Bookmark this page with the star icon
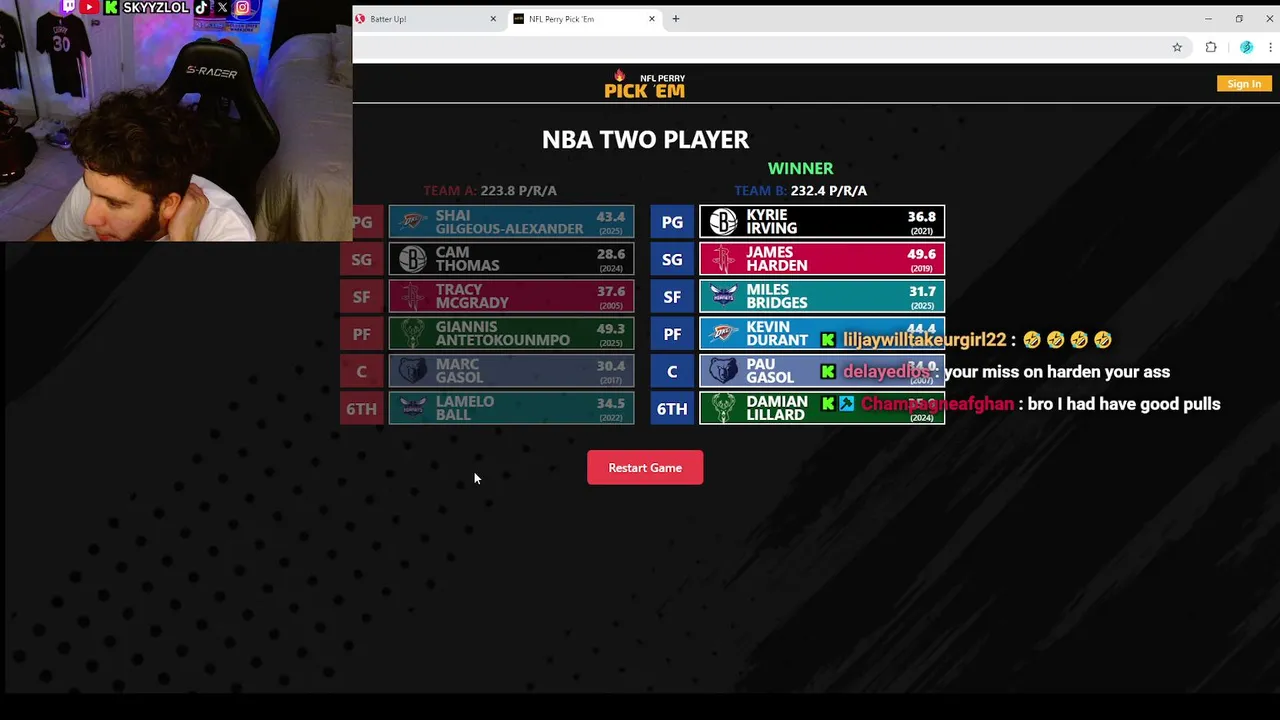 click(1177, 47)
